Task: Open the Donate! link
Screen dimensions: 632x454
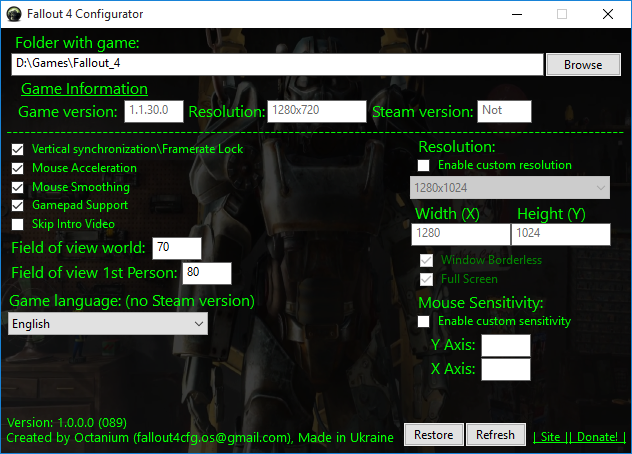Action: pos(597,437)
